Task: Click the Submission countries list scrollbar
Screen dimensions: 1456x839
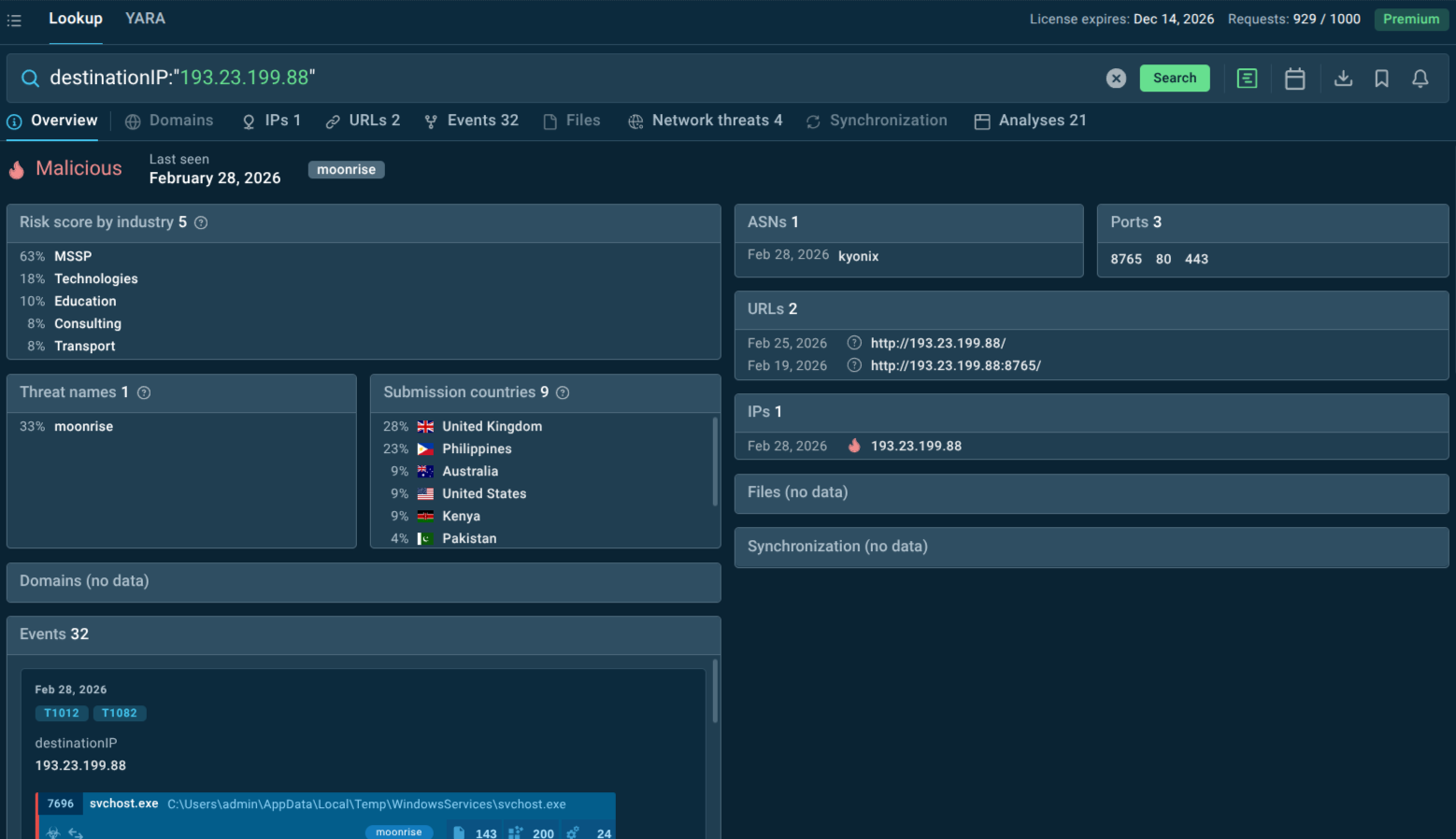Action: click(x=715, y=462)
